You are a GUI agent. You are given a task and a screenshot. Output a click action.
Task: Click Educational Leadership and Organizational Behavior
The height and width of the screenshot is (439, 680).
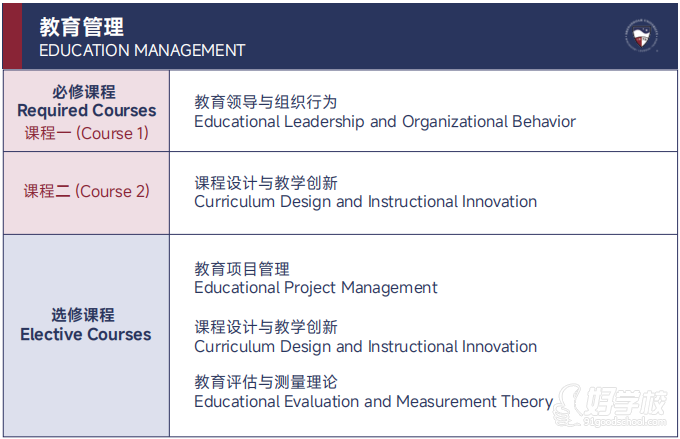tap(385, 122)
